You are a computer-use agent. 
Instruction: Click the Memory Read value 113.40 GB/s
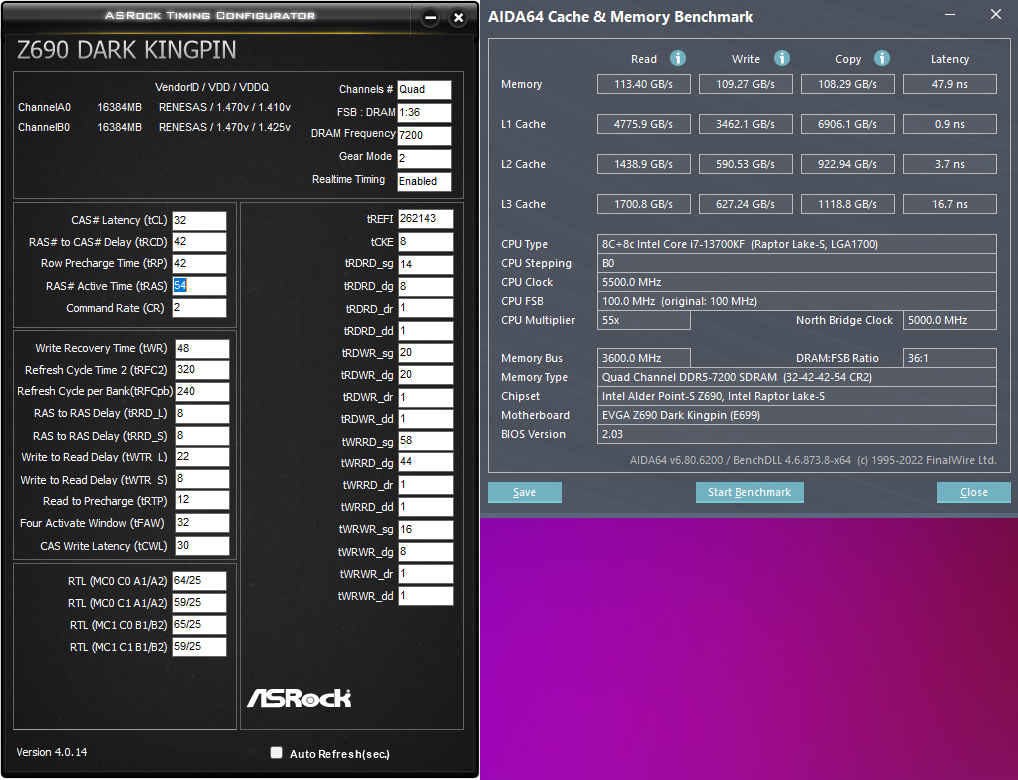pos(643,84)
